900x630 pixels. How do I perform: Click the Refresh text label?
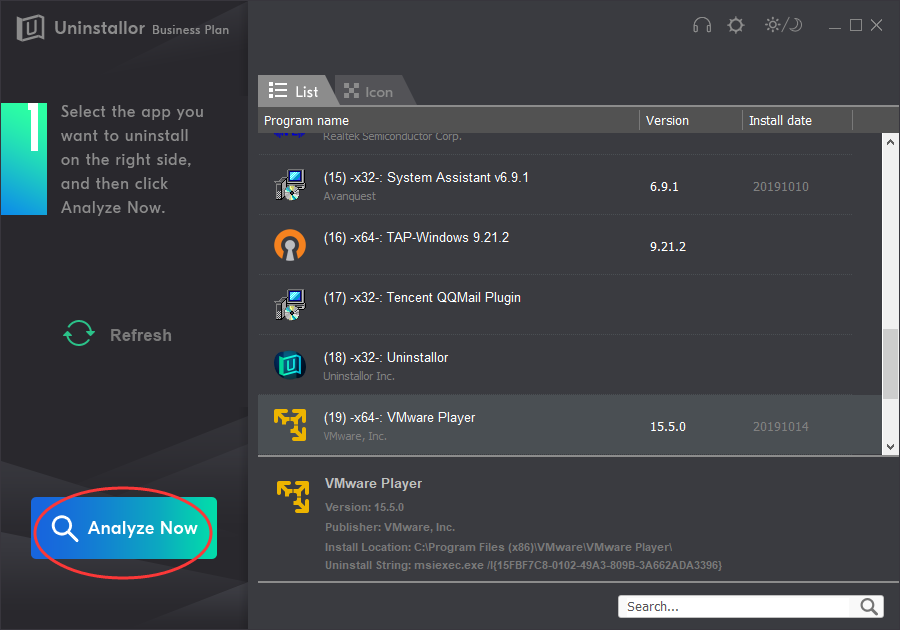click(141, 335)
